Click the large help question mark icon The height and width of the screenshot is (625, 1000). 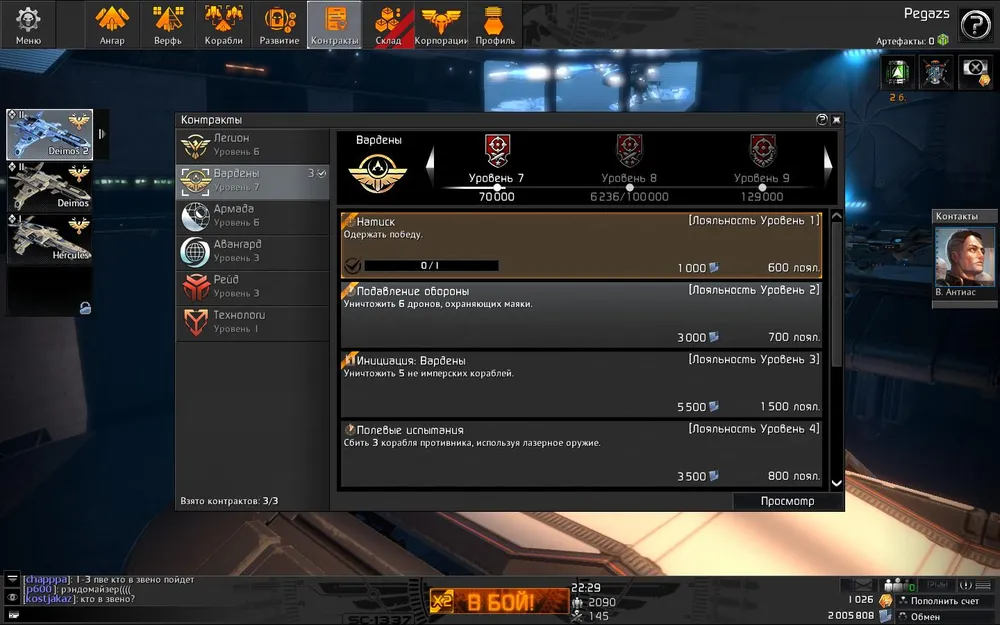(x=975, y=26)
